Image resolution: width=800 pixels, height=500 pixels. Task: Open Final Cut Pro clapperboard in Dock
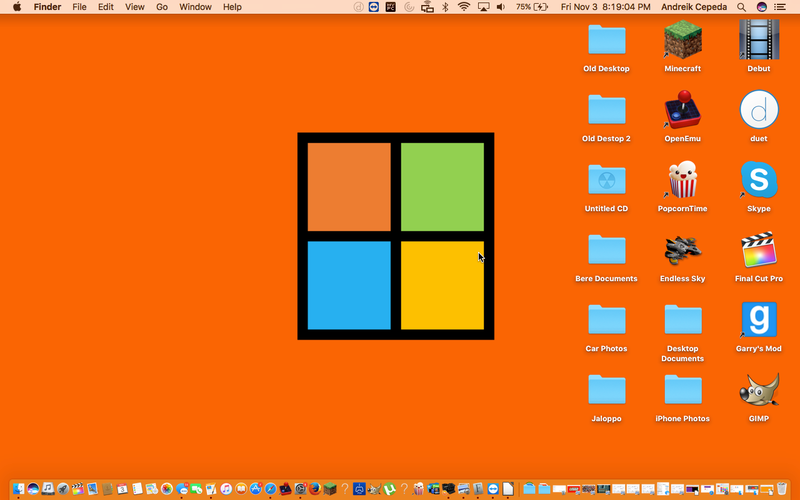[78, 489]
